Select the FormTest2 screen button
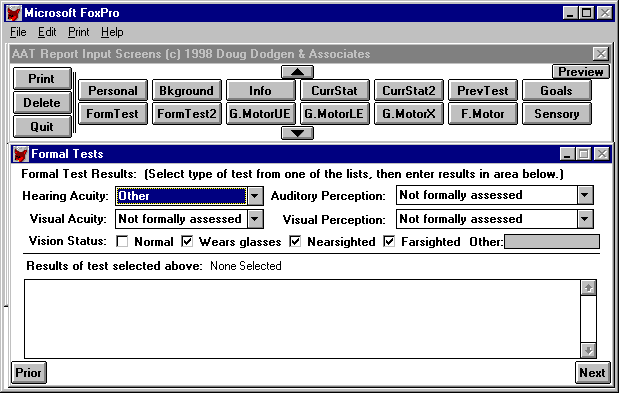 [x=187, y=114]
